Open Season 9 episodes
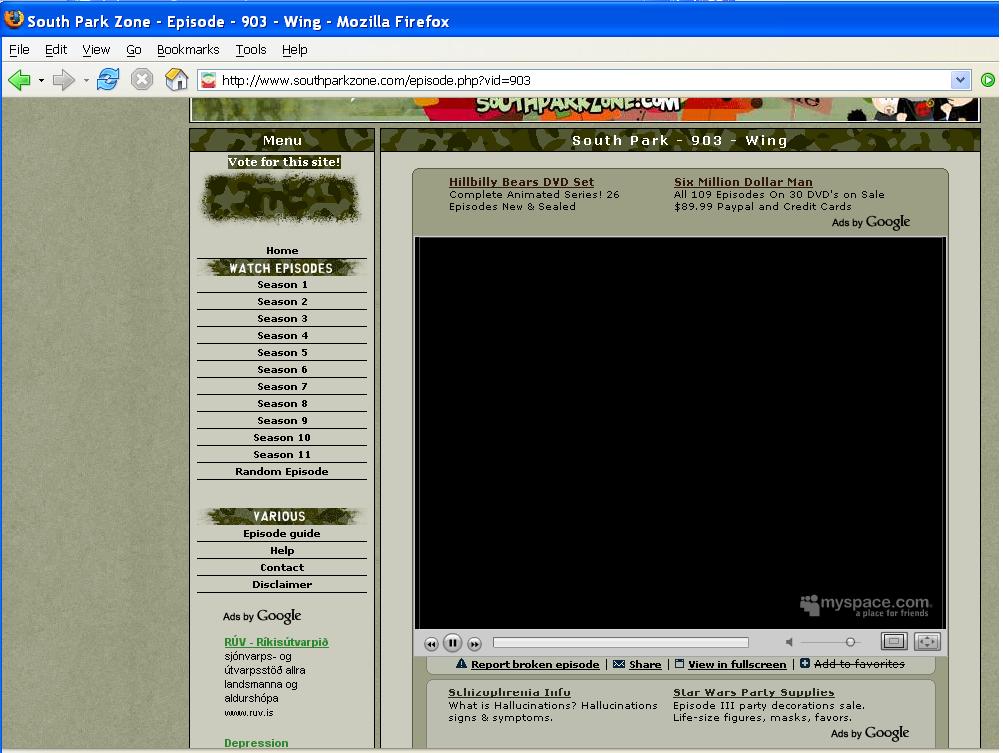The image size is (1003, 753). point(282,420)
